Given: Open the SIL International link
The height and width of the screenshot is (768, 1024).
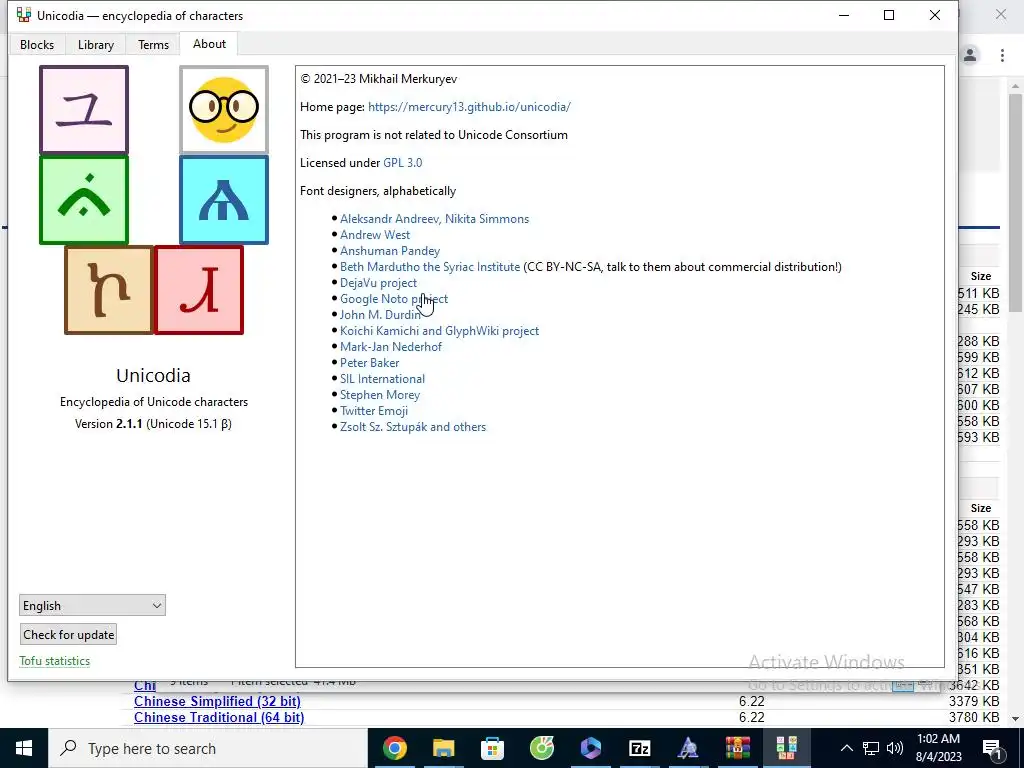Looking at the screenshot, I should coord(382,379).
